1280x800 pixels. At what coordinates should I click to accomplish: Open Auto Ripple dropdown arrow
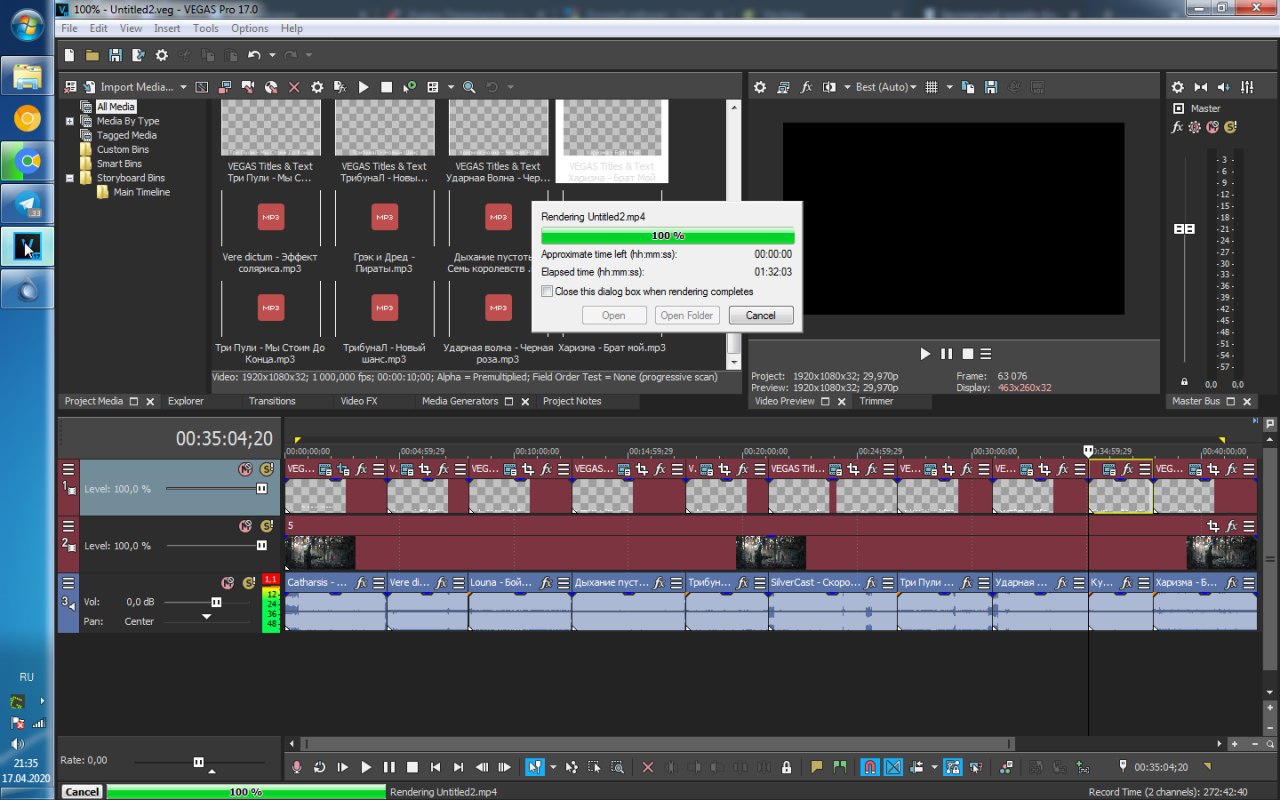pos(934,767)
